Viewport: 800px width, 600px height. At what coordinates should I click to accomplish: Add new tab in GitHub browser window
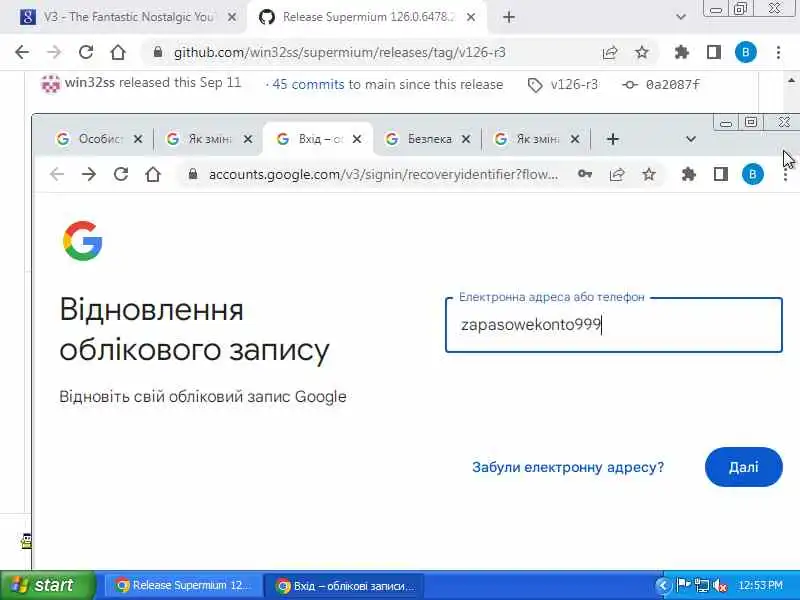[x=509, y=17]
